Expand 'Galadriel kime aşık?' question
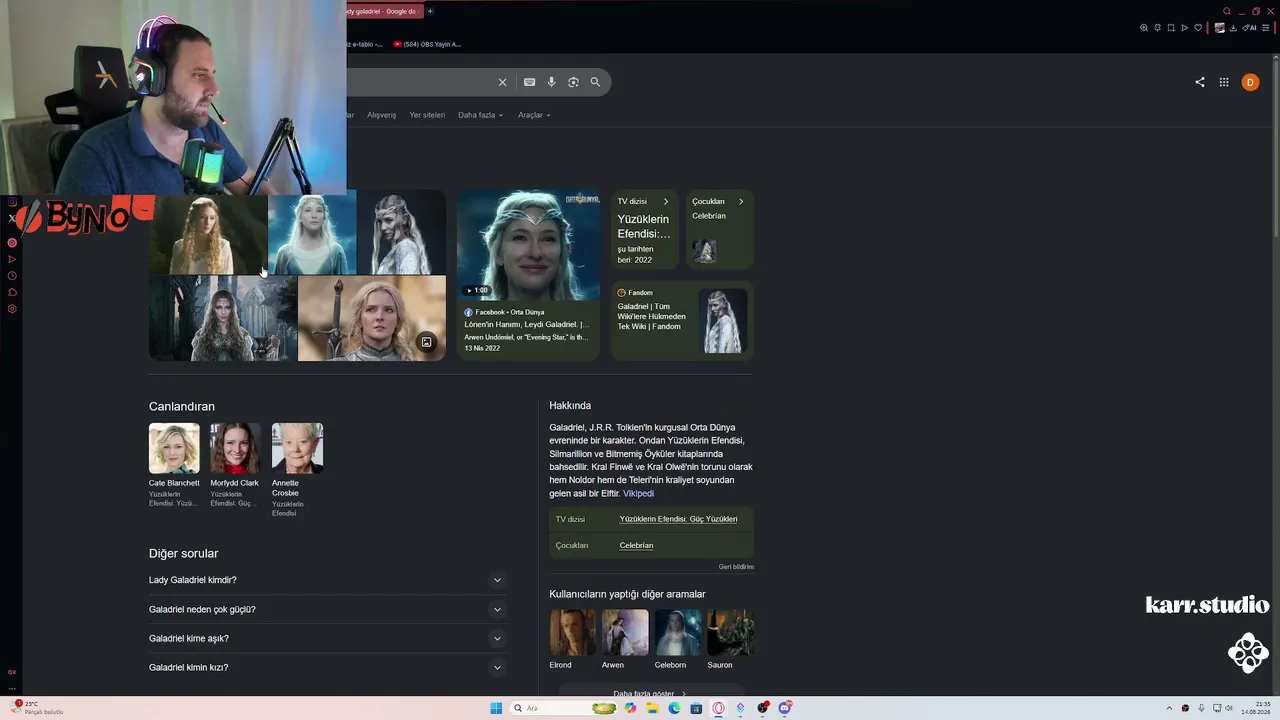 tap(328, 638)
